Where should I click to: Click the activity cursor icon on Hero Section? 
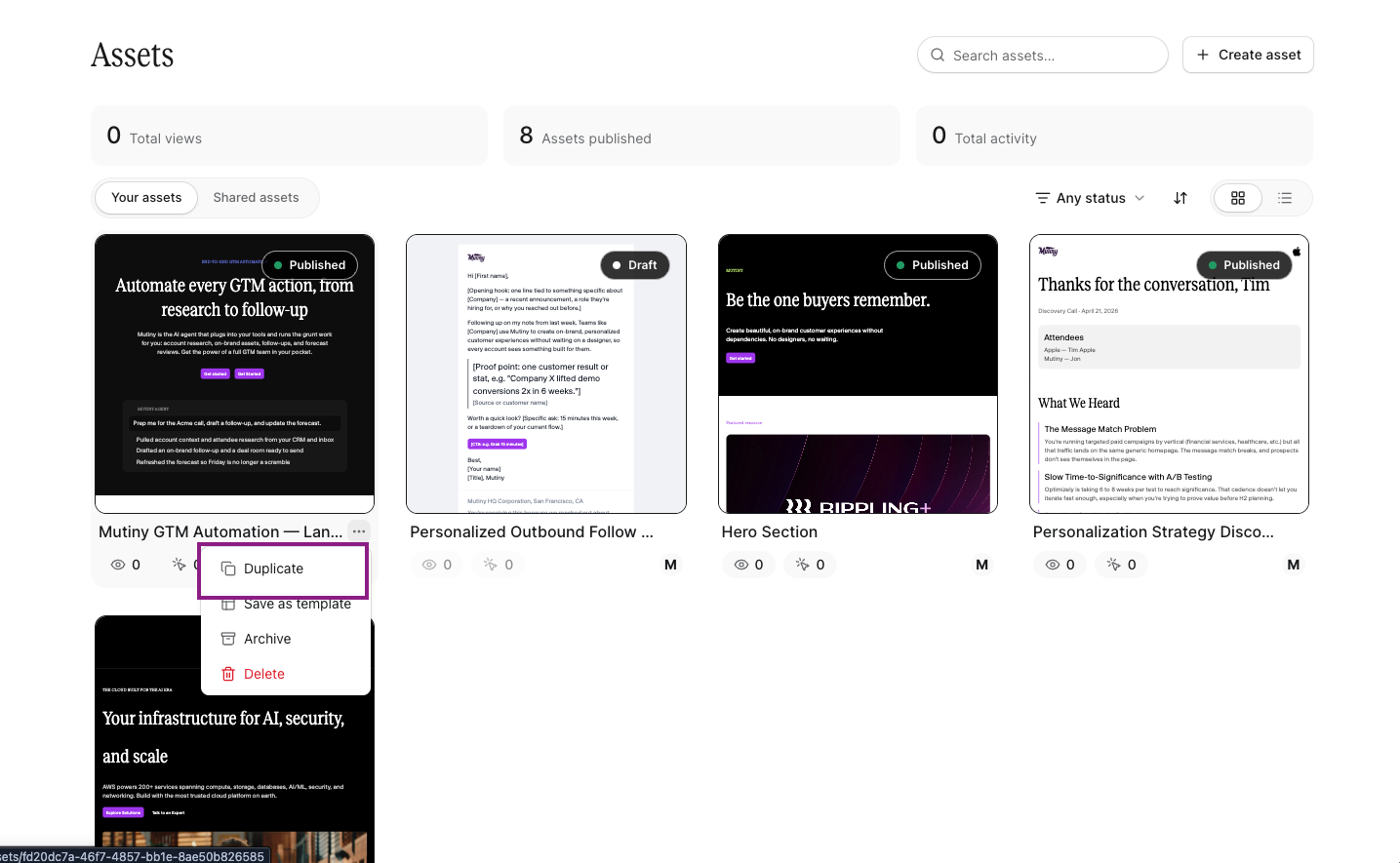pyautogui.click(x=802, y=565)
